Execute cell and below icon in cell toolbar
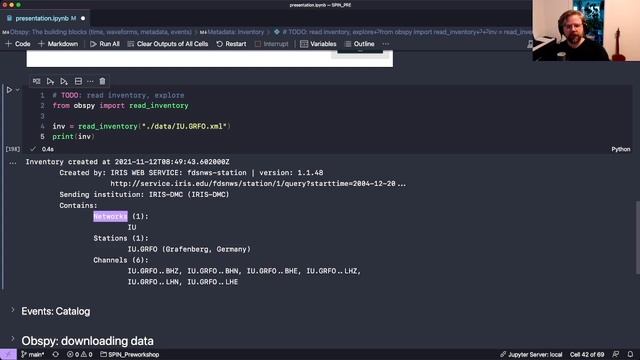Viewport: 640px width, 360px height. (x=64, y=81)
